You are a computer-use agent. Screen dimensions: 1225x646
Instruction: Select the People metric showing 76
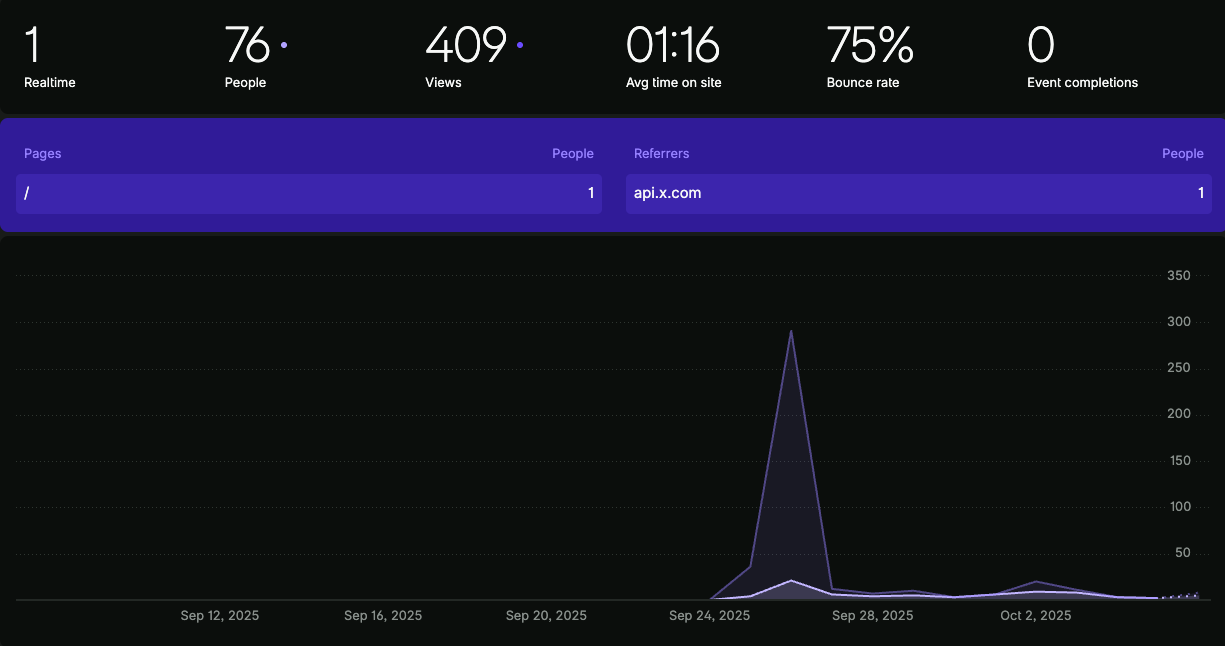tap(247, 58)
